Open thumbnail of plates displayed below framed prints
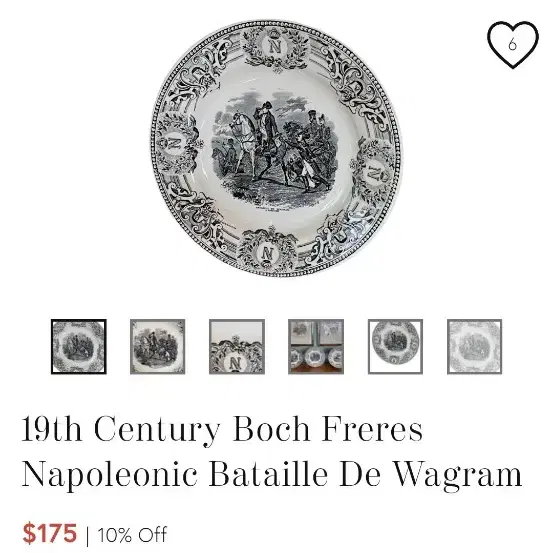The image size is (553, 553). (x=316, y=346)
